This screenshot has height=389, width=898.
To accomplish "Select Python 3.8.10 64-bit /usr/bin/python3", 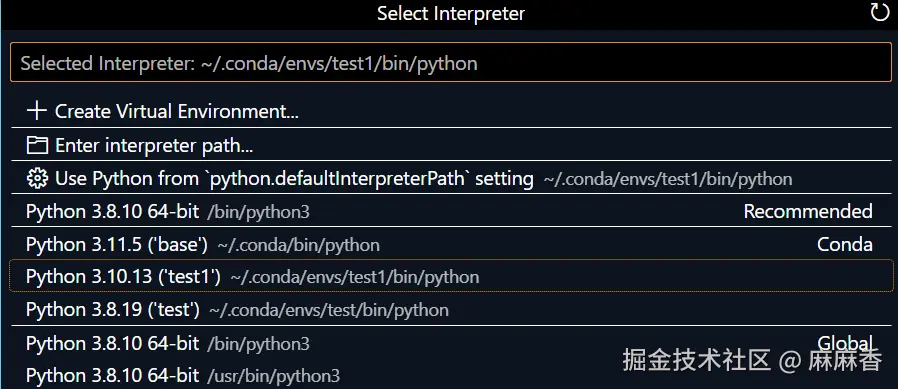I will [x=451, y=375].
